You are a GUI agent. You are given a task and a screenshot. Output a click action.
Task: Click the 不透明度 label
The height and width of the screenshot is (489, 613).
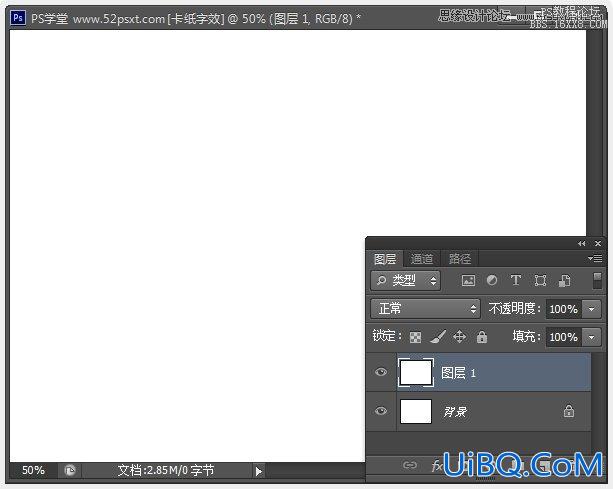[514, 308]
